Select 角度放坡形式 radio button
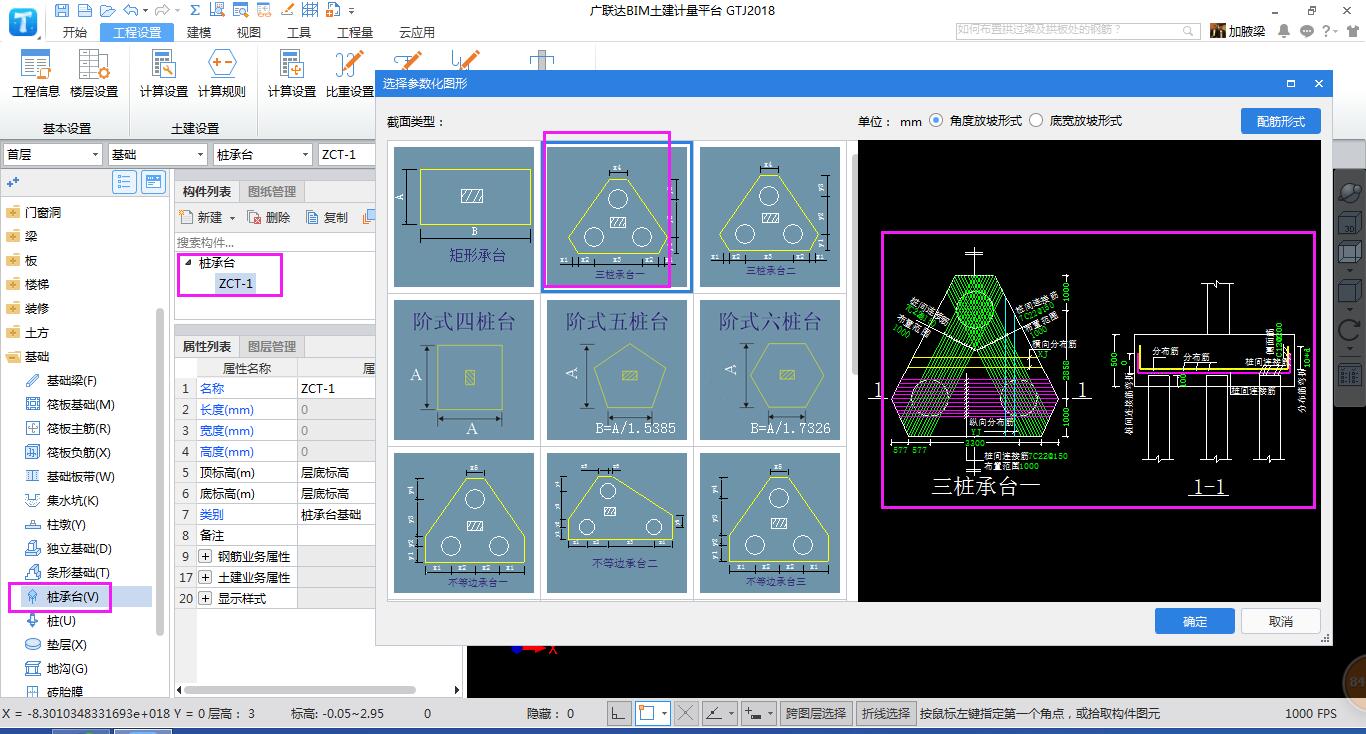1366x734 pixels. (x=936, y=121)
